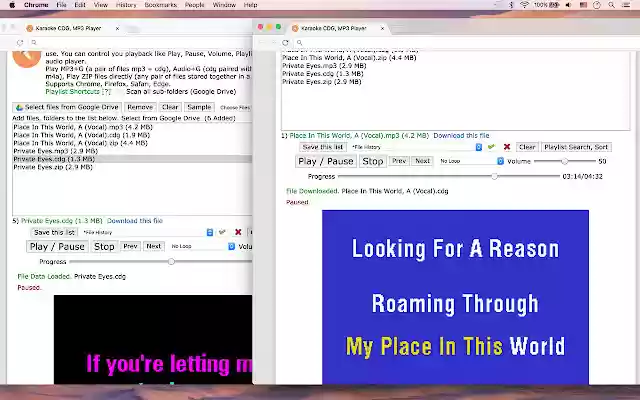
Task: Open Notification Center icon
Action: 626,5
